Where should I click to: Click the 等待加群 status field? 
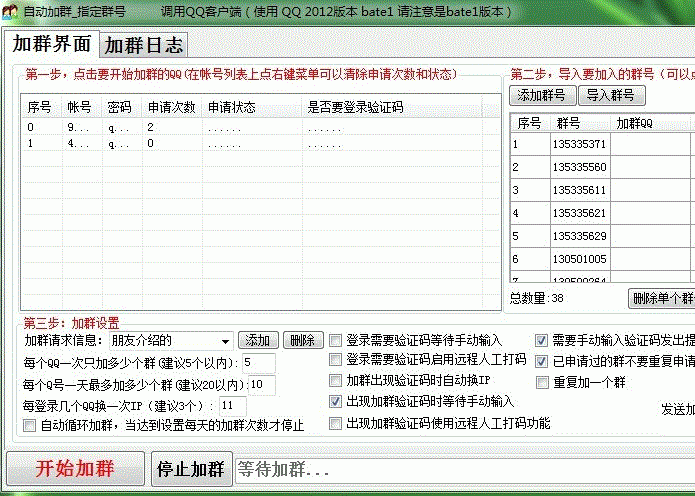[465, 469]
